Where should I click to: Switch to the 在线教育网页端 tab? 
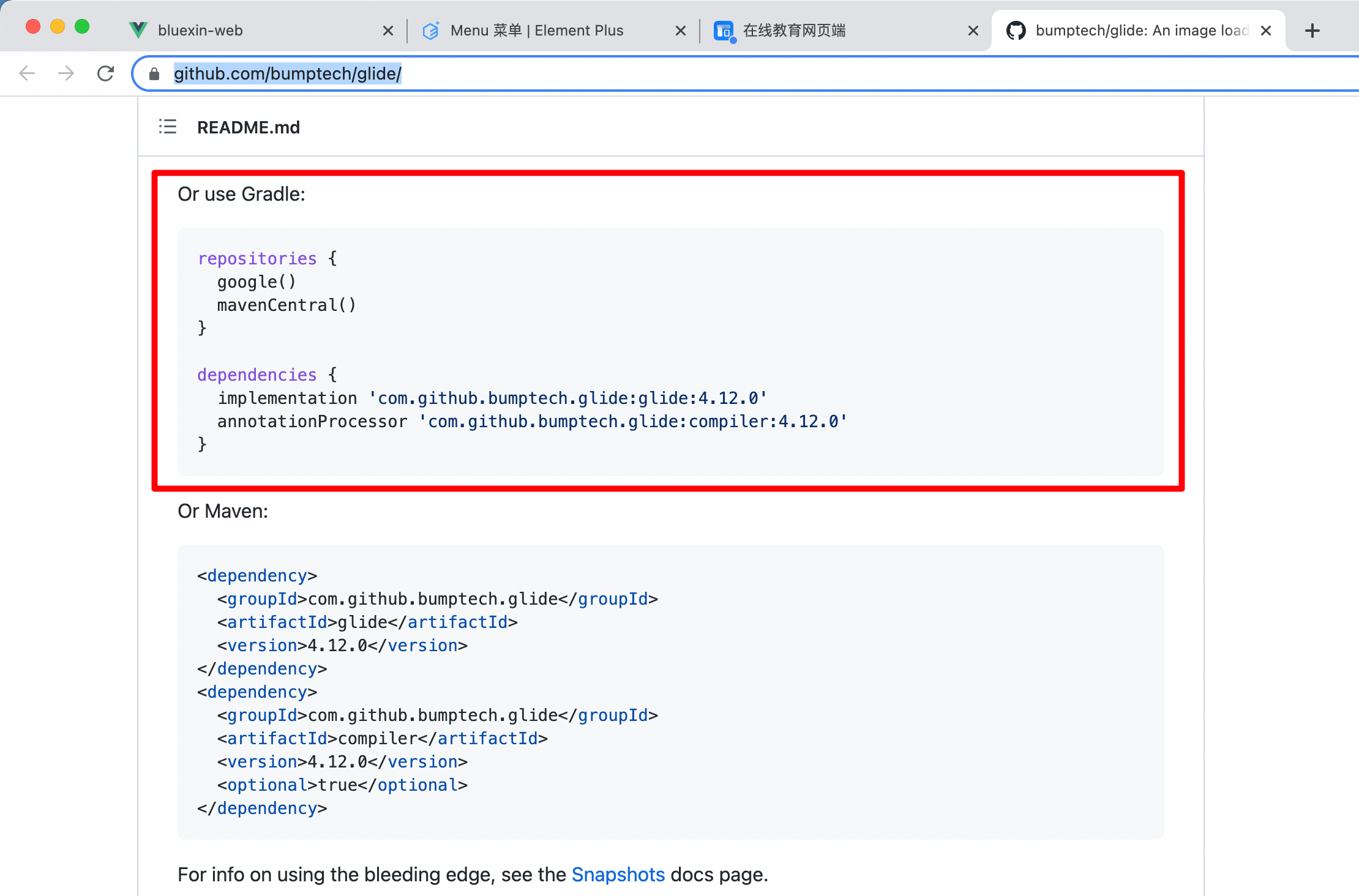coord(845,31)
